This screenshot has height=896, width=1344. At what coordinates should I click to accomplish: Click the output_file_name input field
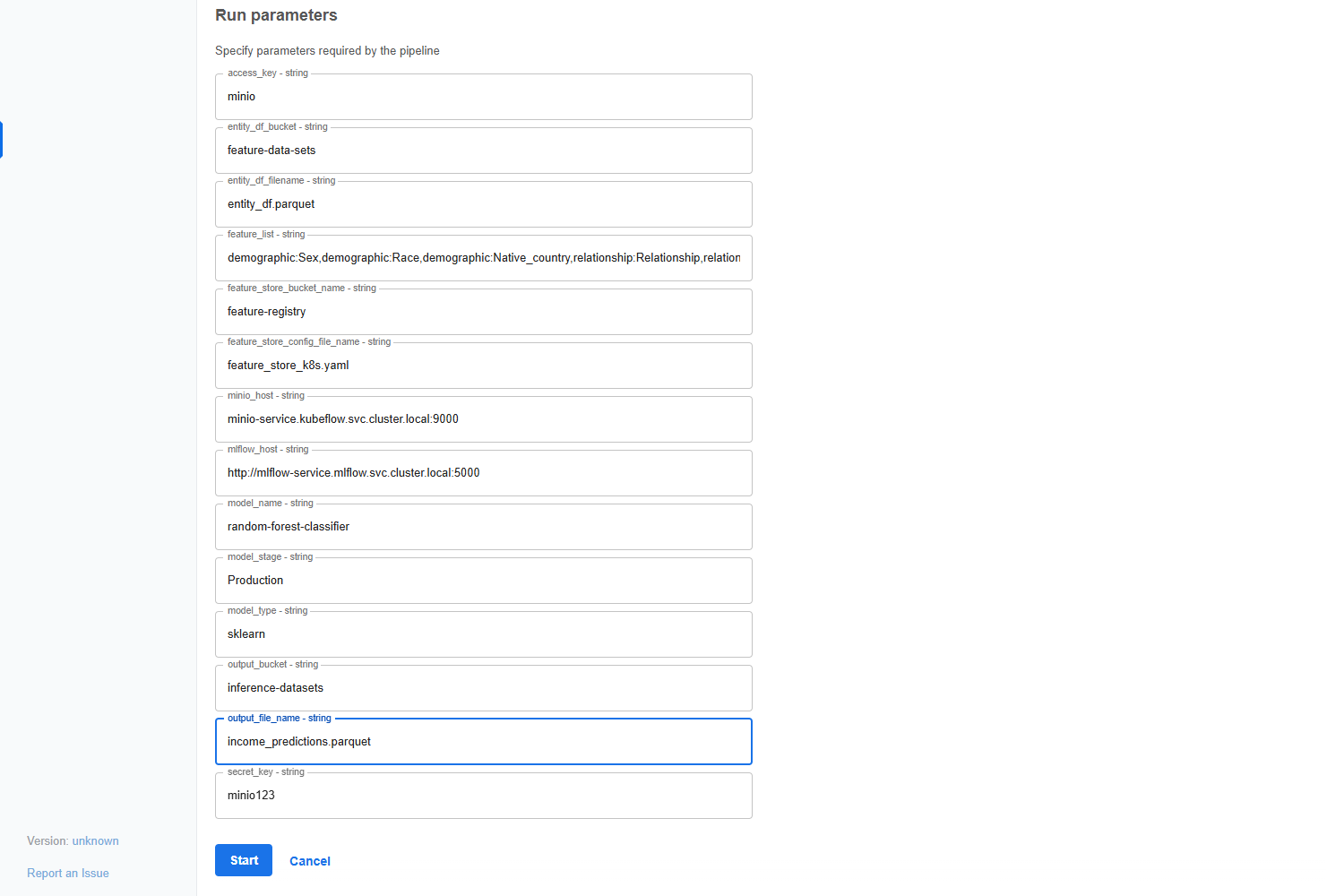point(484,742)
